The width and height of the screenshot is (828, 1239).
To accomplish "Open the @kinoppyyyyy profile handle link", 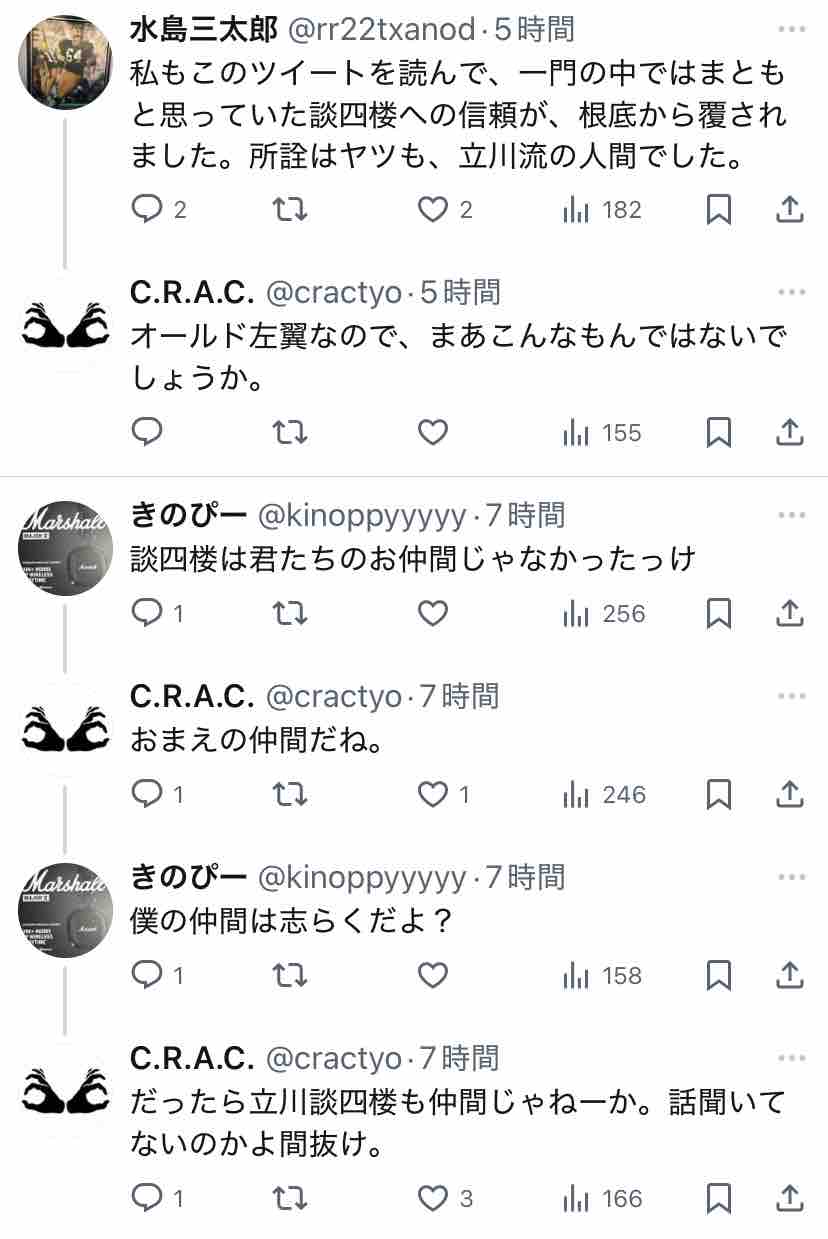I will pyautogui.click(x=362, y=516).
